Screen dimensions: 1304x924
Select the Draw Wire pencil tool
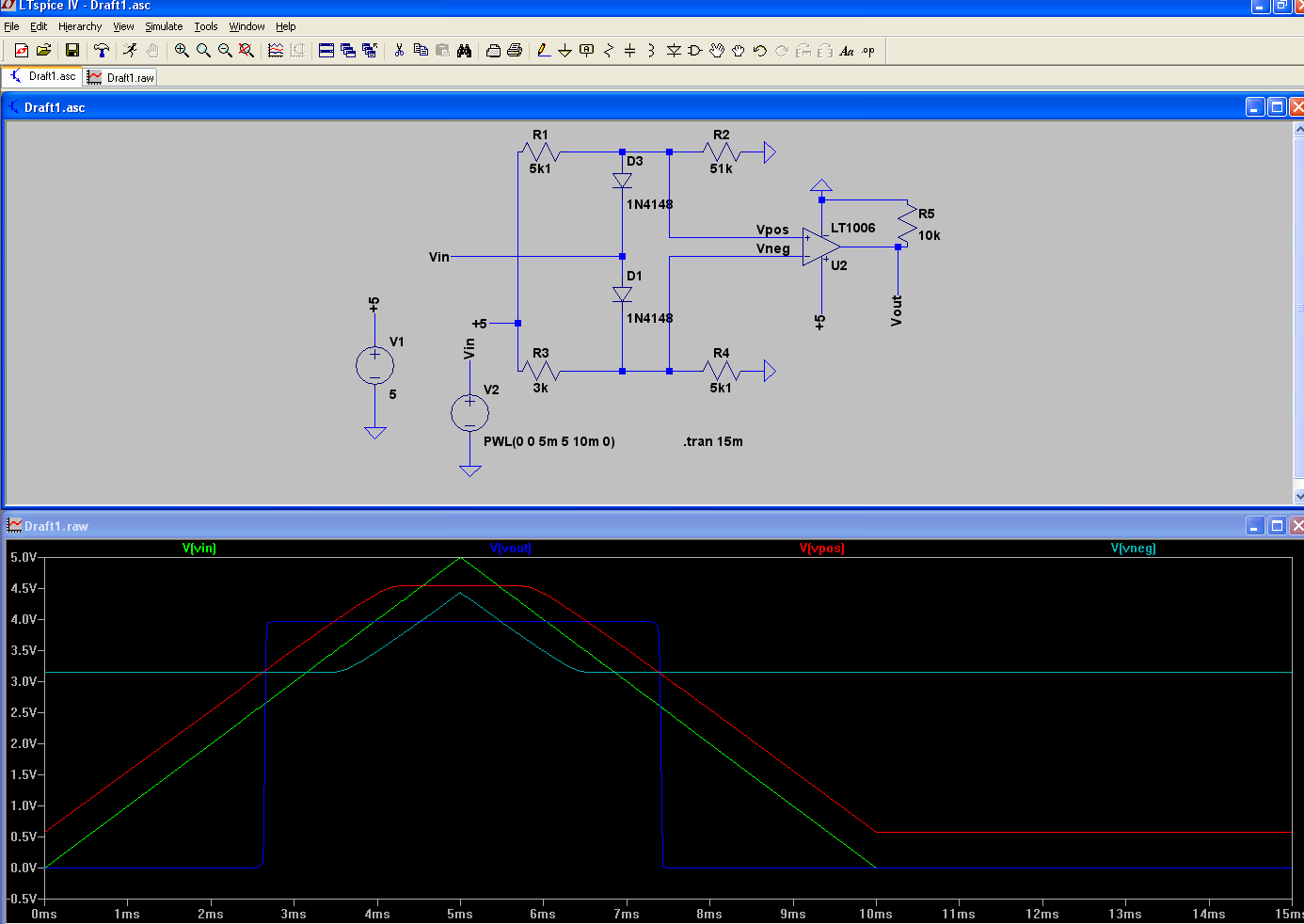[544, 51]
